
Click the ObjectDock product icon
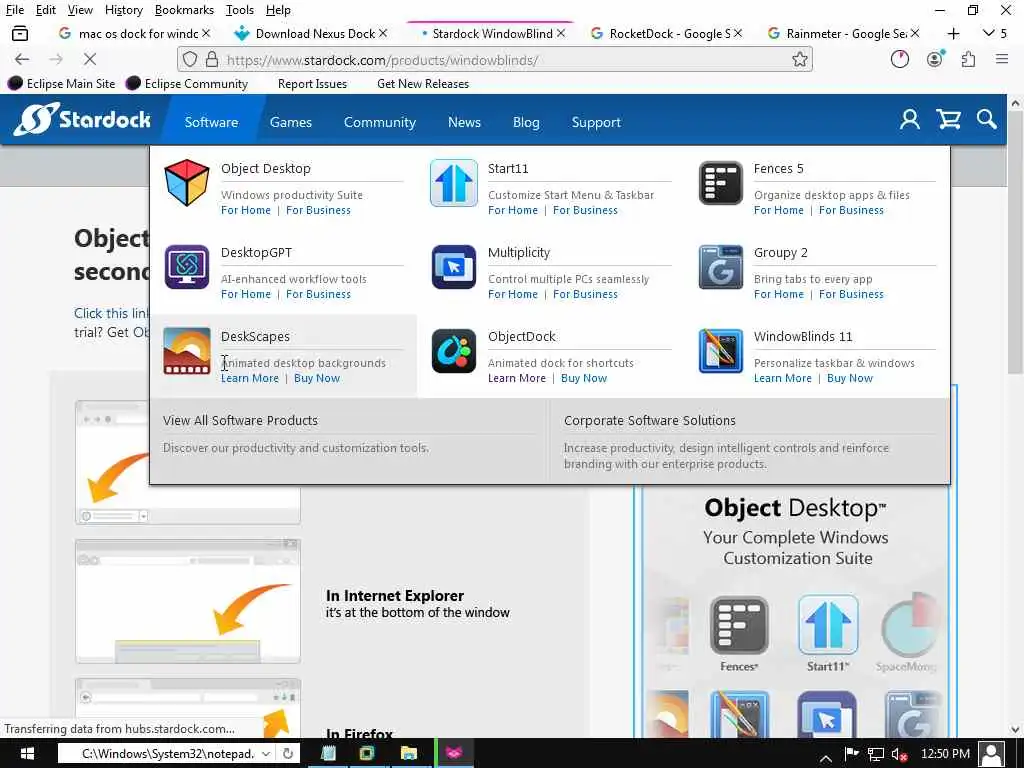pyautogui.click(x=454, y=351)
